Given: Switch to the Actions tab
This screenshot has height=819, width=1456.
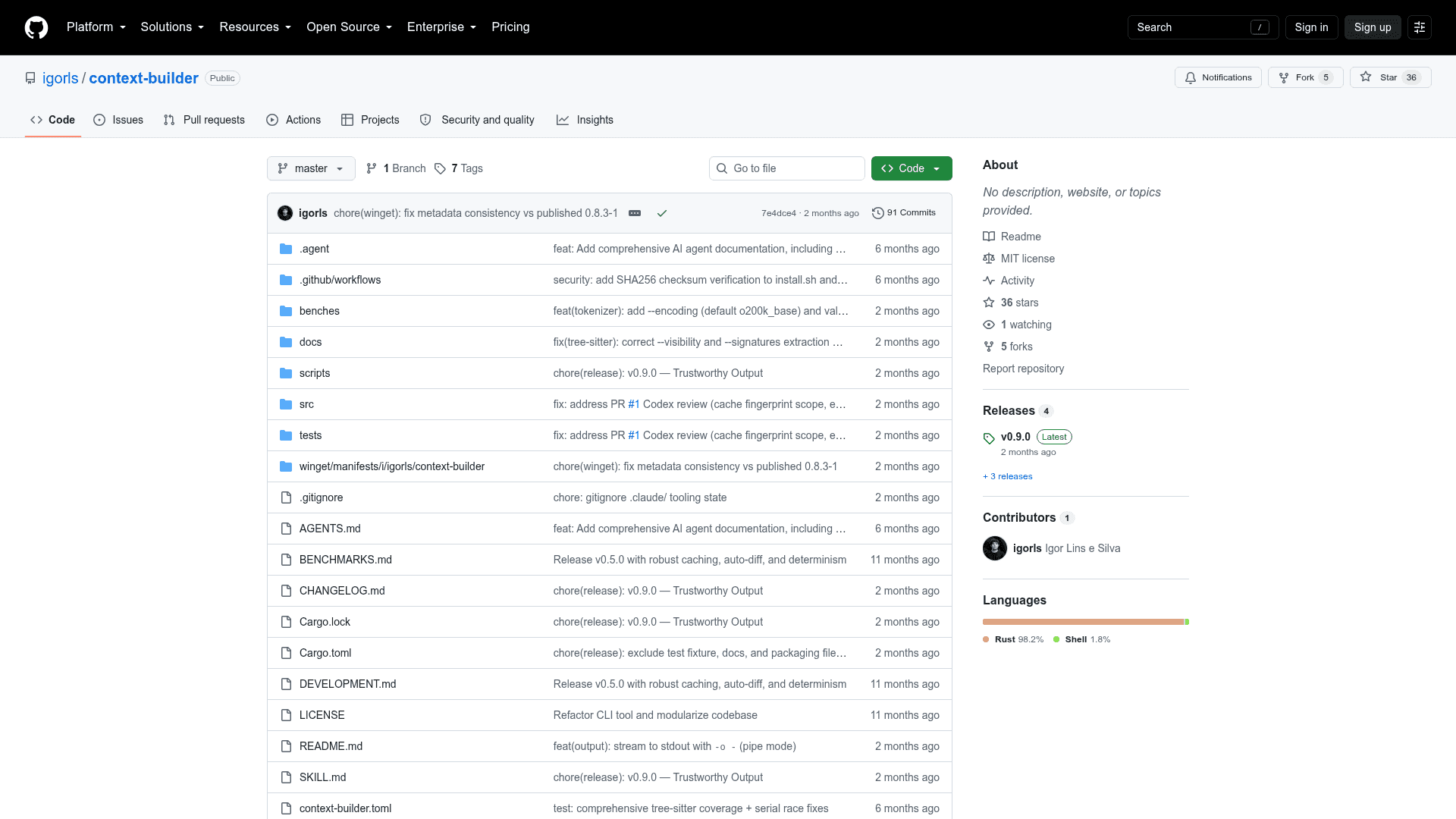Looking at the screenshot, I should pyautogui.click(x=293, y=120).
